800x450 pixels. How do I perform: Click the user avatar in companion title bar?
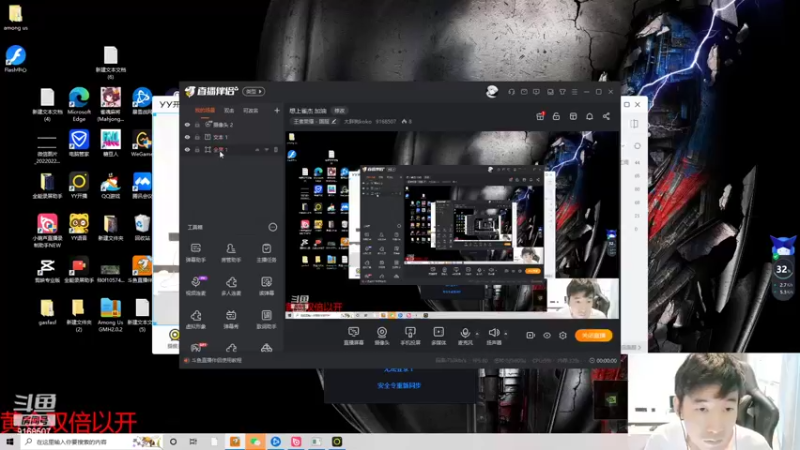click(492, 92)
